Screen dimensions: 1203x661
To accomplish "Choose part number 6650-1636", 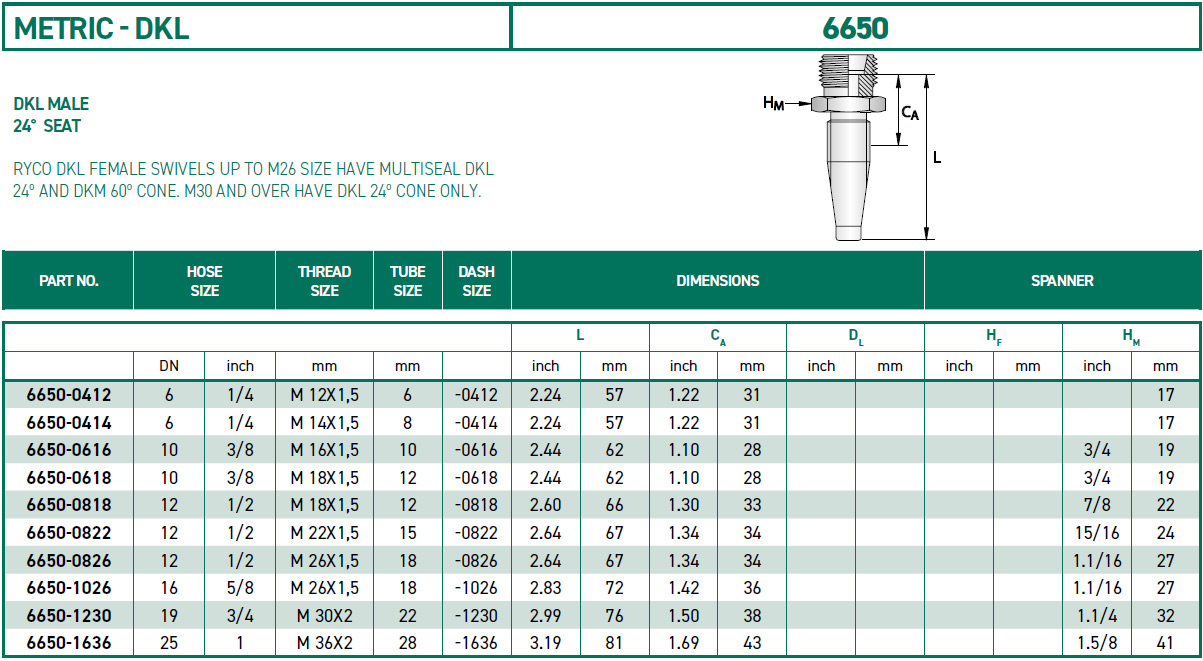I will tap(68, 643).
